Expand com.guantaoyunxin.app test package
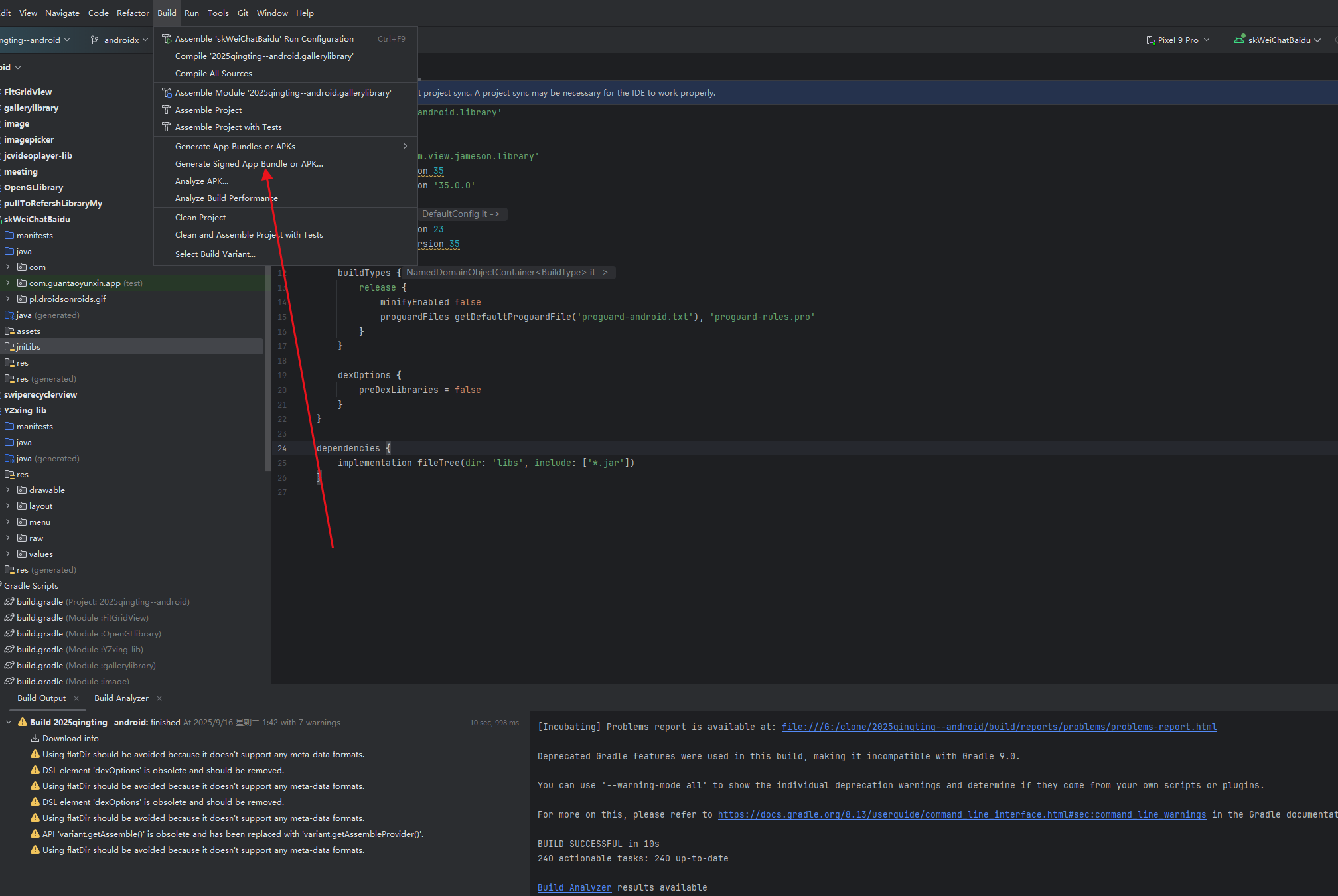The width and height of the screenshot is (1338, 896). [x=7, y=283]
